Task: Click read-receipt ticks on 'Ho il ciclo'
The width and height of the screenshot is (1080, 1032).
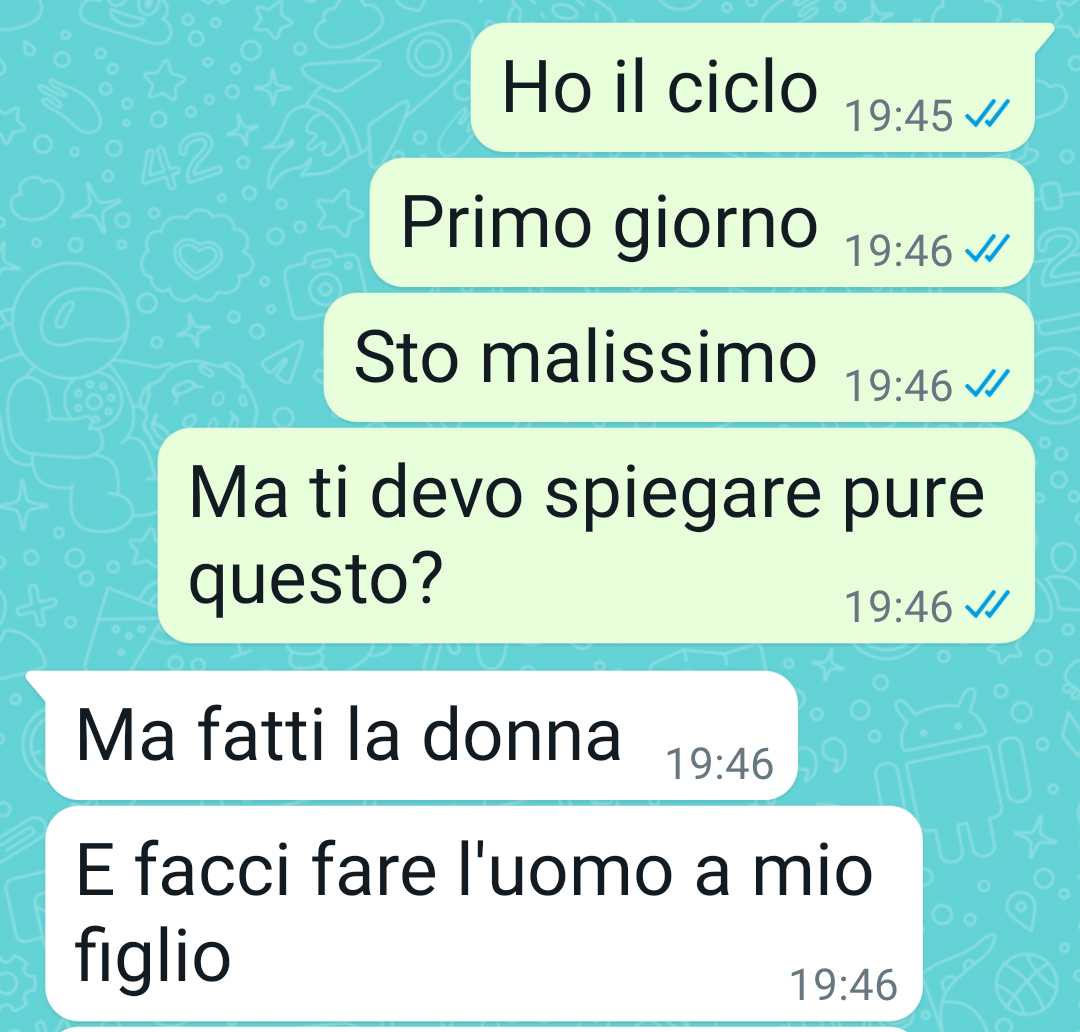Action: click(x=987, y=114)
